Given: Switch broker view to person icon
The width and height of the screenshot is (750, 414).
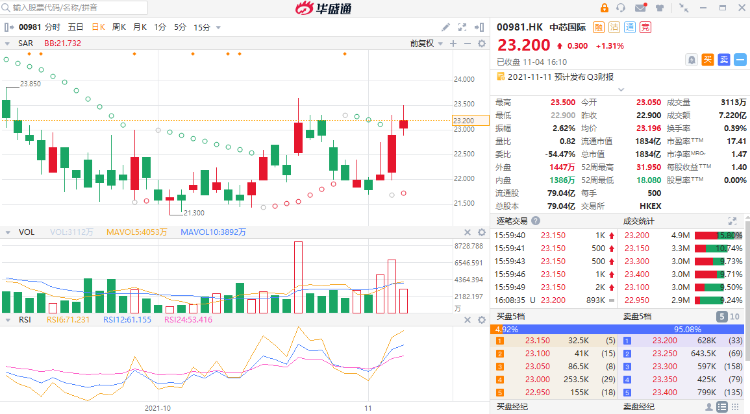Looking at the screenshot, I should (709, 407).
